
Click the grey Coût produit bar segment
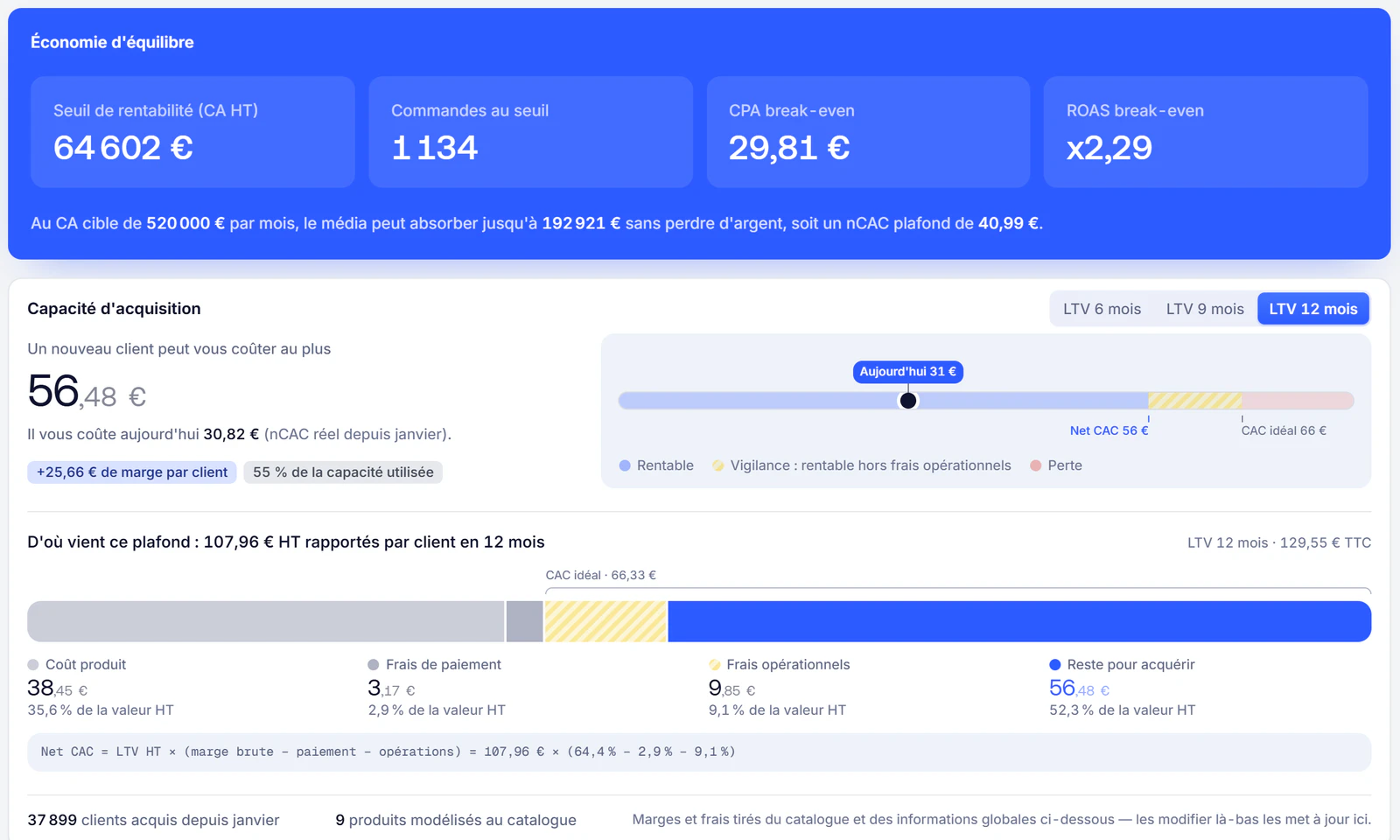tap(266, 621)
